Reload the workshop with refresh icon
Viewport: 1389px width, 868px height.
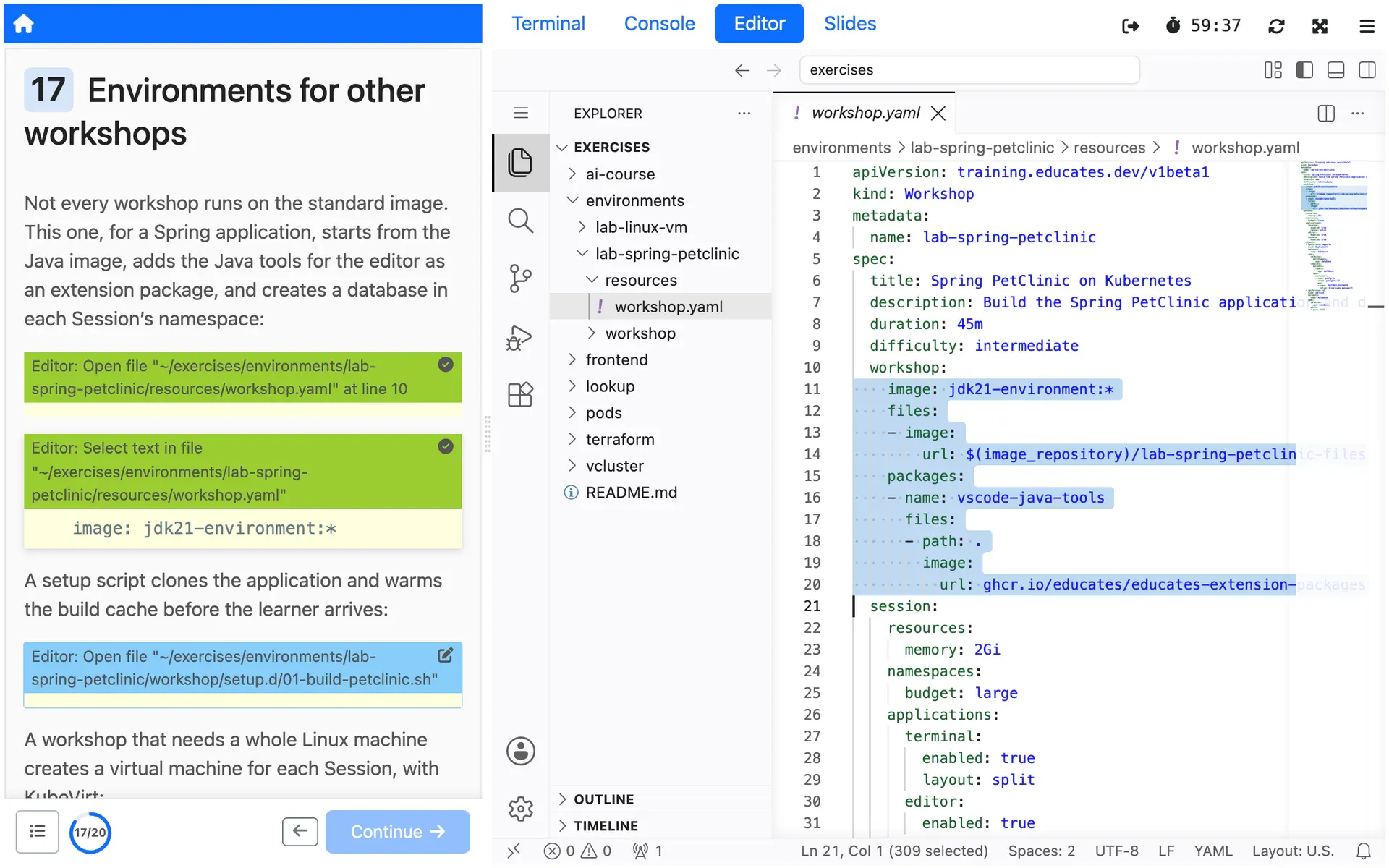pyautogui.click(x=1276, y=26)
